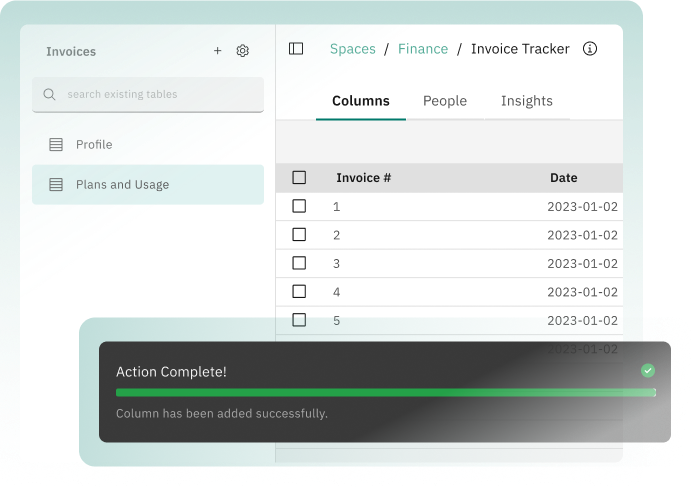The height and width of the screenshot is (487, 691).
Task: Click invoice number 1 cell
Action: click(x=336, y=207)
